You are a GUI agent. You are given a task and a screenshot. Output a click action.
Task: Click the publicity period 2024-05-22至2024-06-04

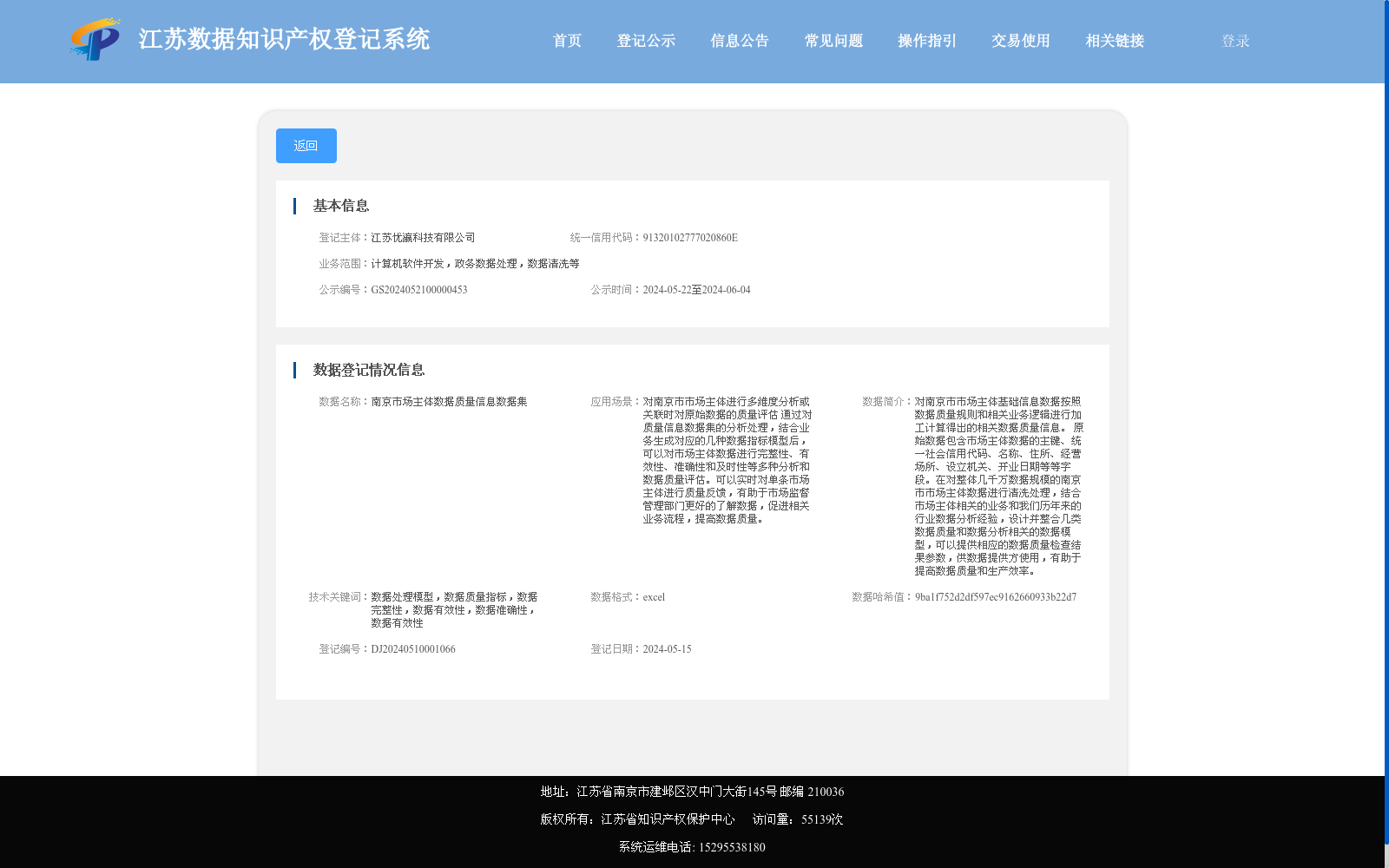pos(696,290)
